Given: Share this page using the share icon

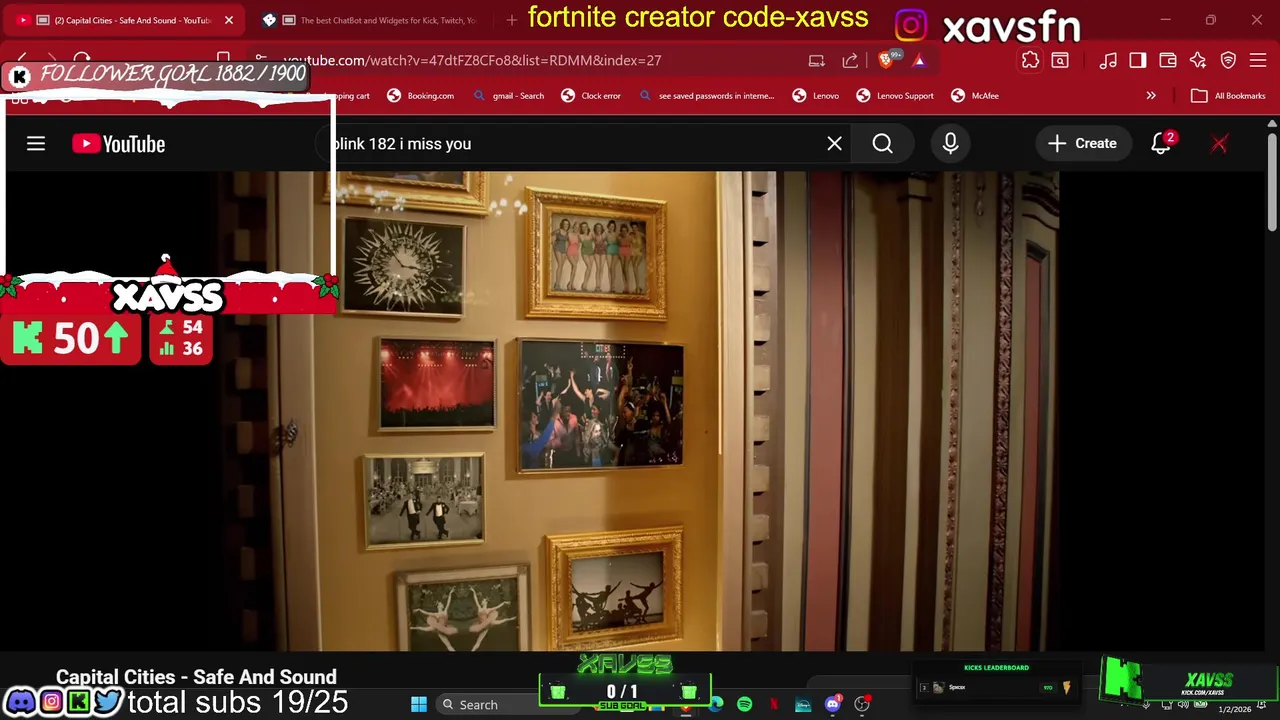Looking at the screenshot, I should click(850, 60).
